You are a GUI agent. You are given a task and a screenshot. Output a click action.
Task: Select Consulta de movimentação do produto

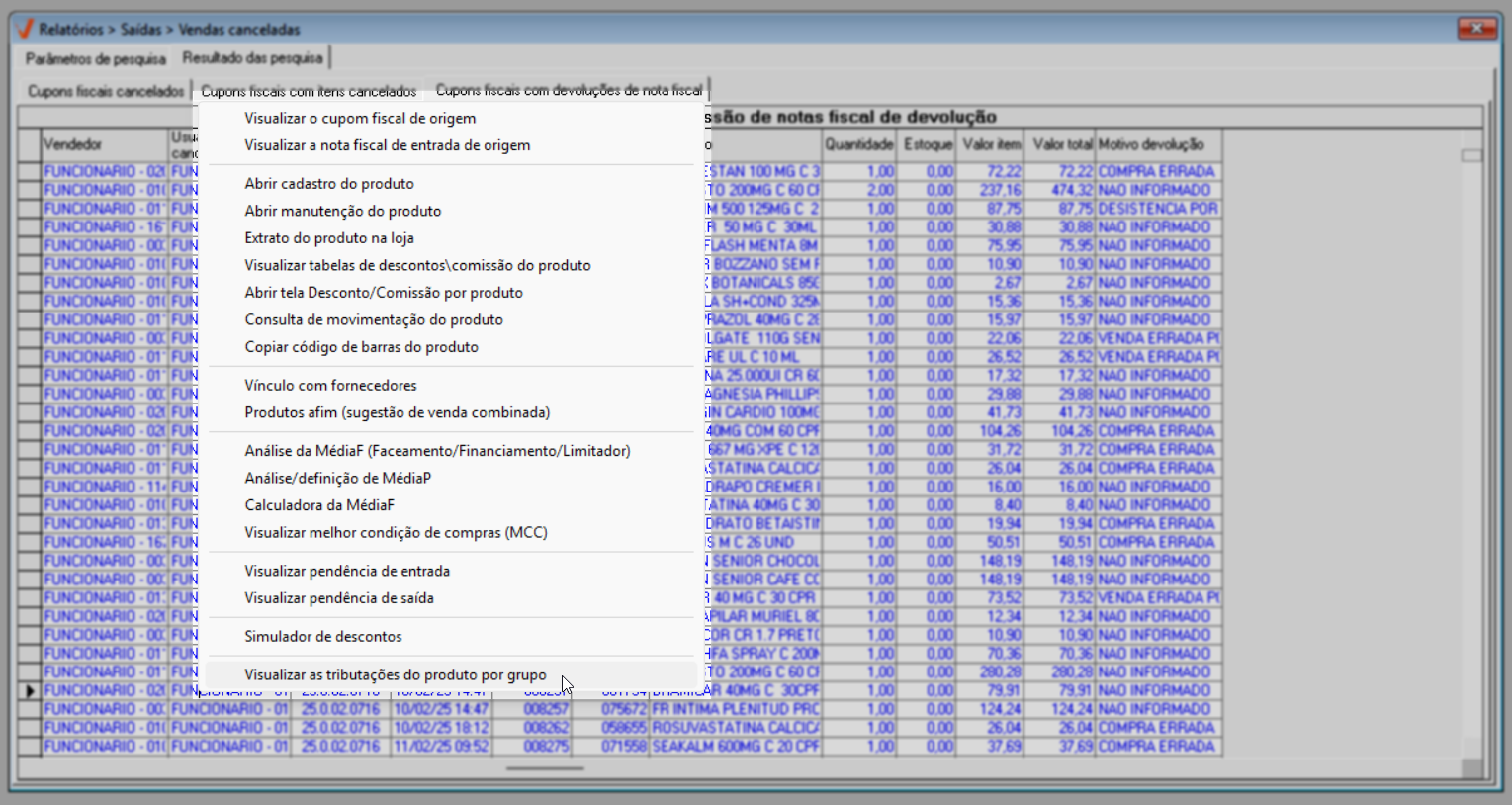click(x=374, y=319)
